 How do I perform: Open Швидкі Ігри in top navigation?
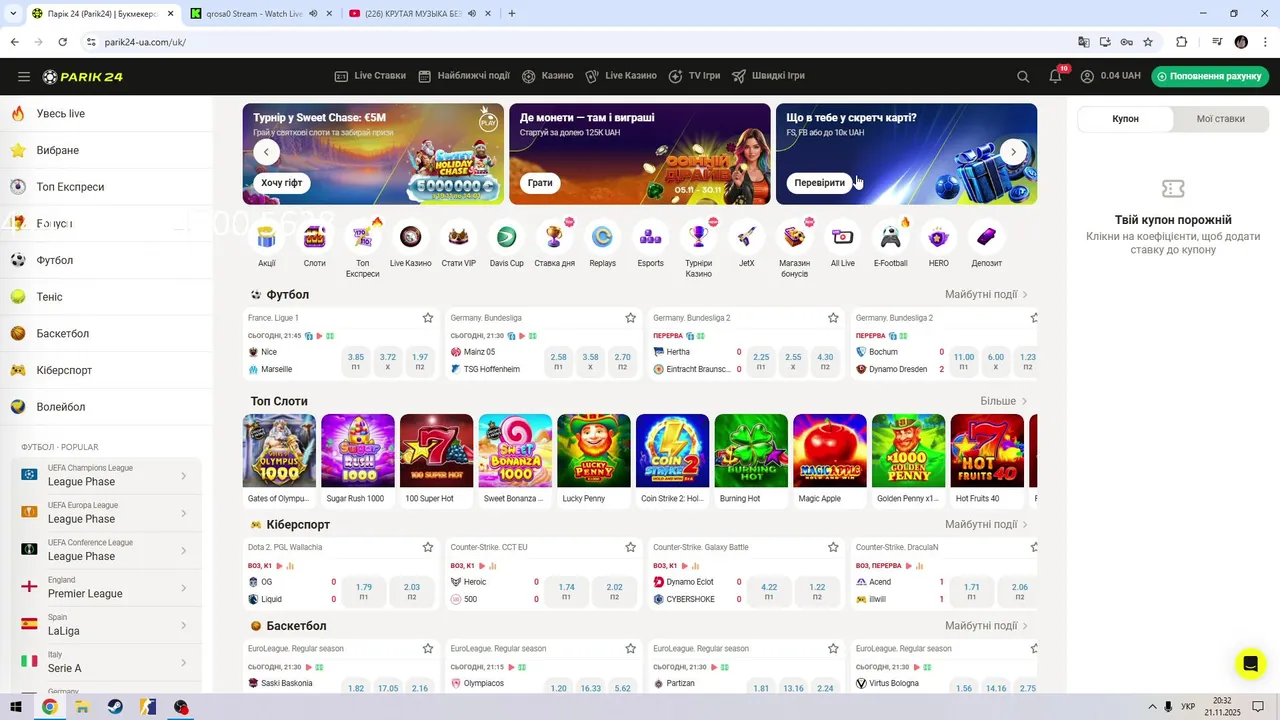[x=768, y=76]
